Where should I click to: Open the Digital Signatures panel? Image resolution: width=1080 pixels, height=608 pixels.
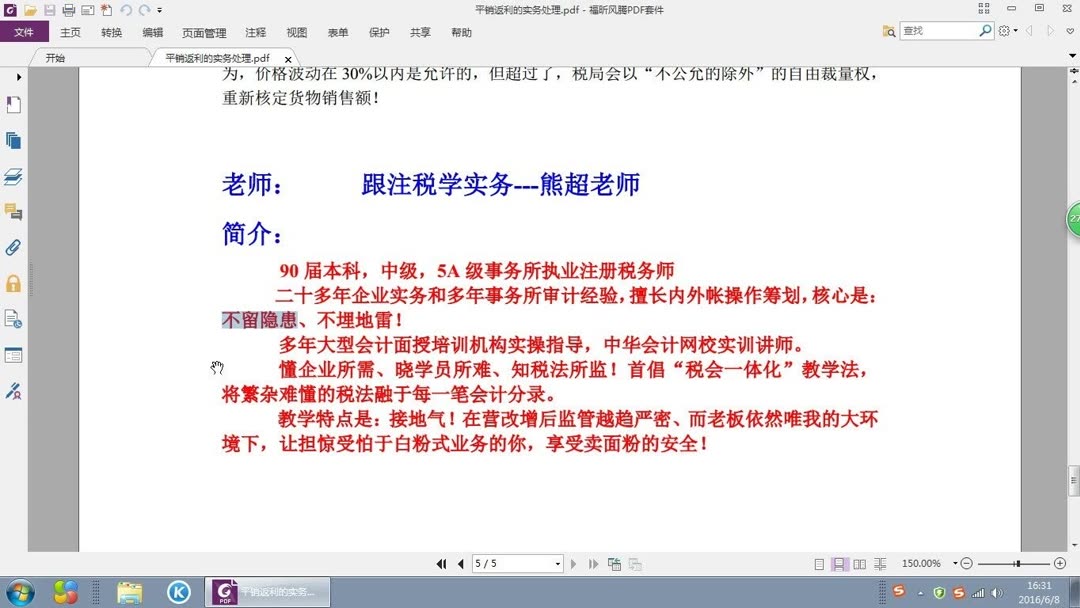[x=13, y=390]
